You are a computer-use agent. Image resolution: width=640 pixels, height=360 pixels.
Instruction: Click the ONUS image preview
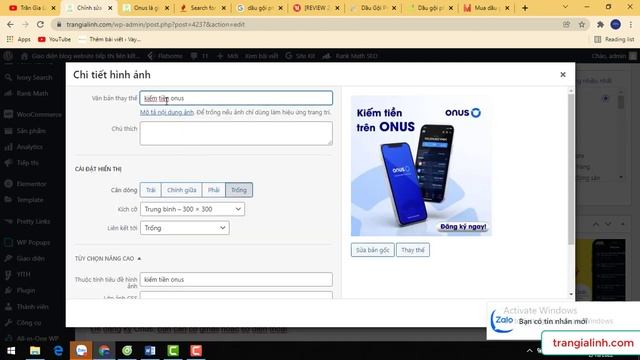point(421,166)
